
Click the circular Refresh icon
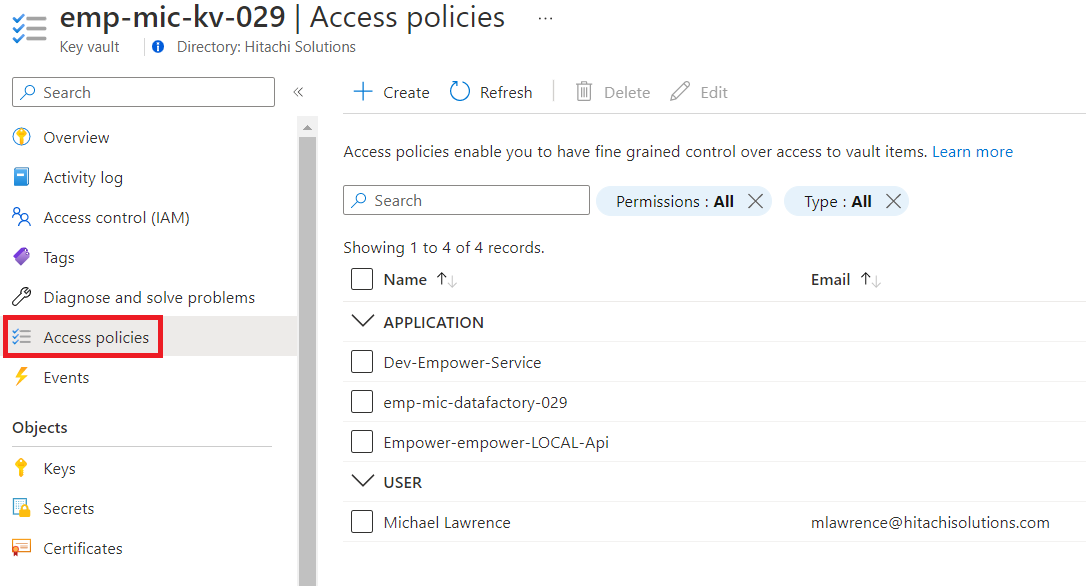click(x=460, y=91)
